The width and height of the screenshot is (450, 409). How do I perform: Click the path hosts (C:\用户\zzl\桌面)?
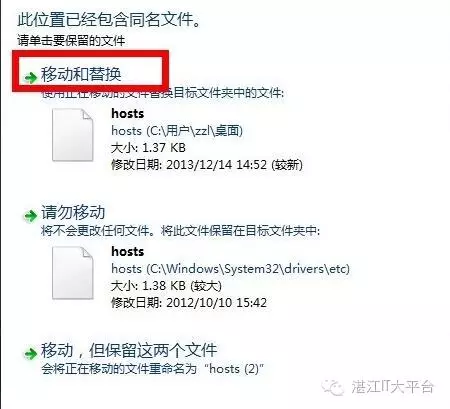click(x=177, y=131)
